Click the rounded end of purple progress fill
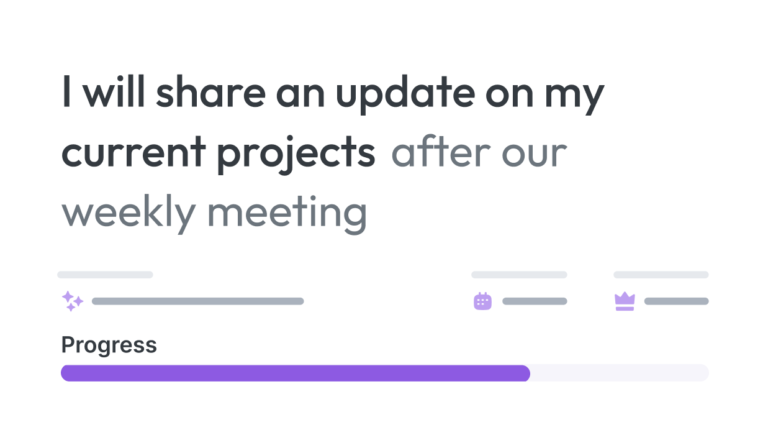 pos(523,373)
